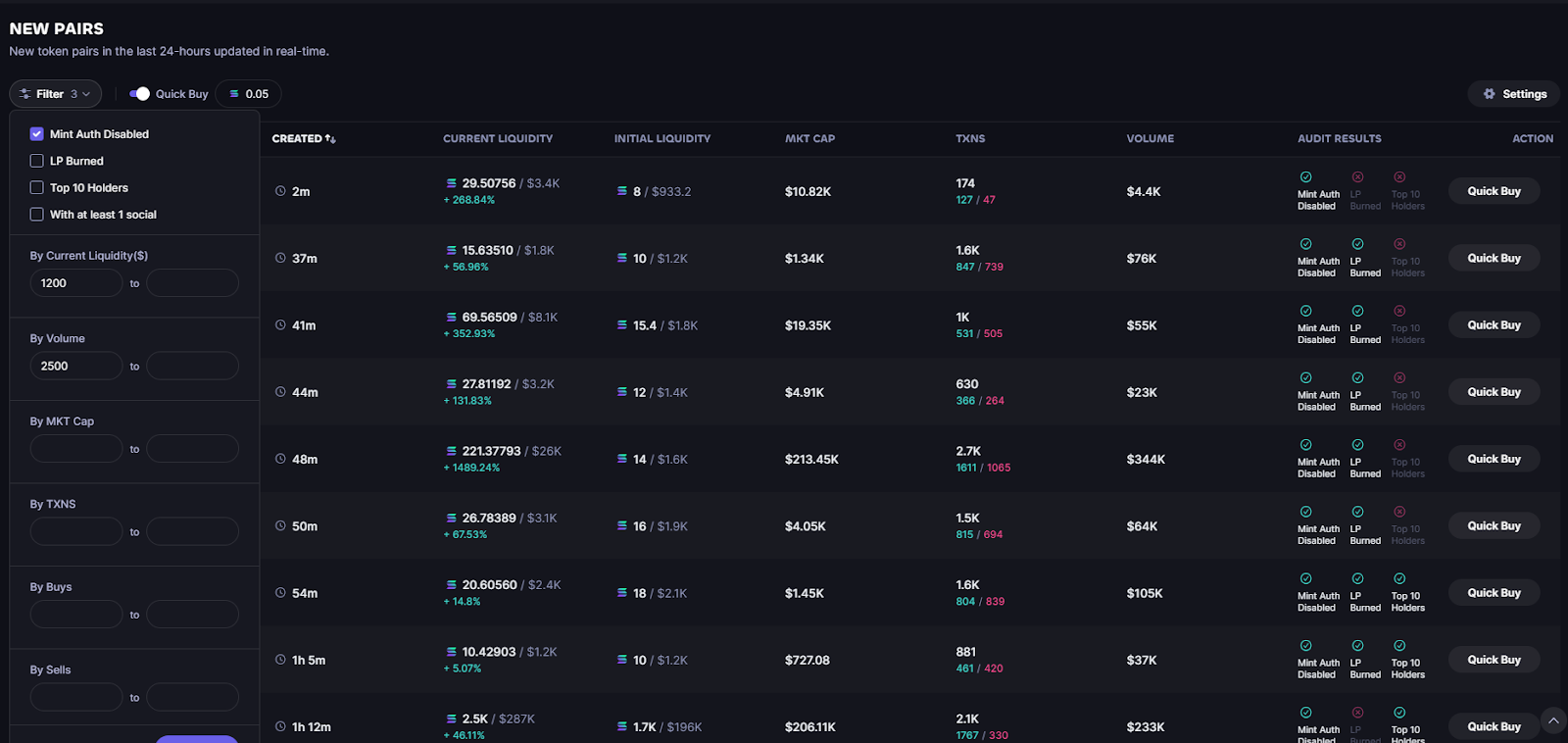Click the scroll-to-top arrow circle icon

click(1553, 720)
